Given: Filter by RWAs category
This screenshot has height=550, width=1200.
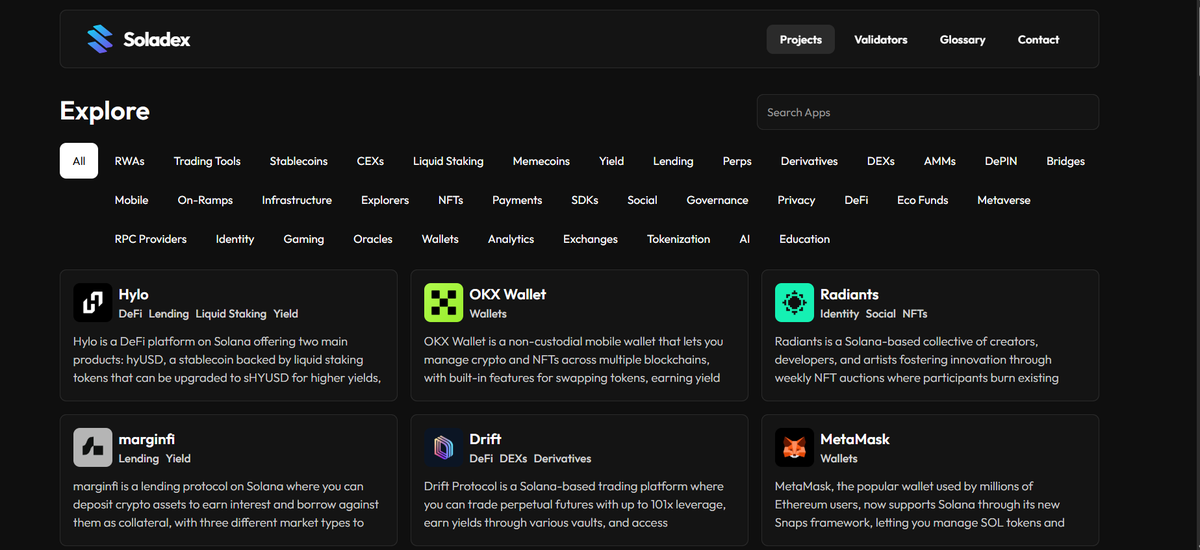Looking at the screenshot, I should pos(130,161).
